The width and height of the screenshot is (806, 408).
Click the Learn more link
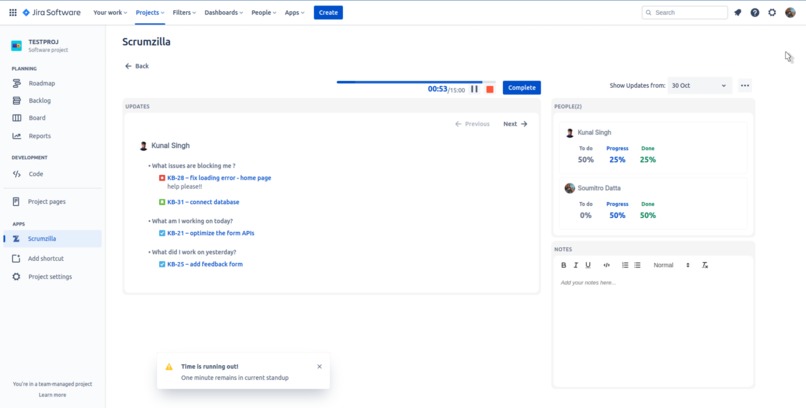[52, 395]
